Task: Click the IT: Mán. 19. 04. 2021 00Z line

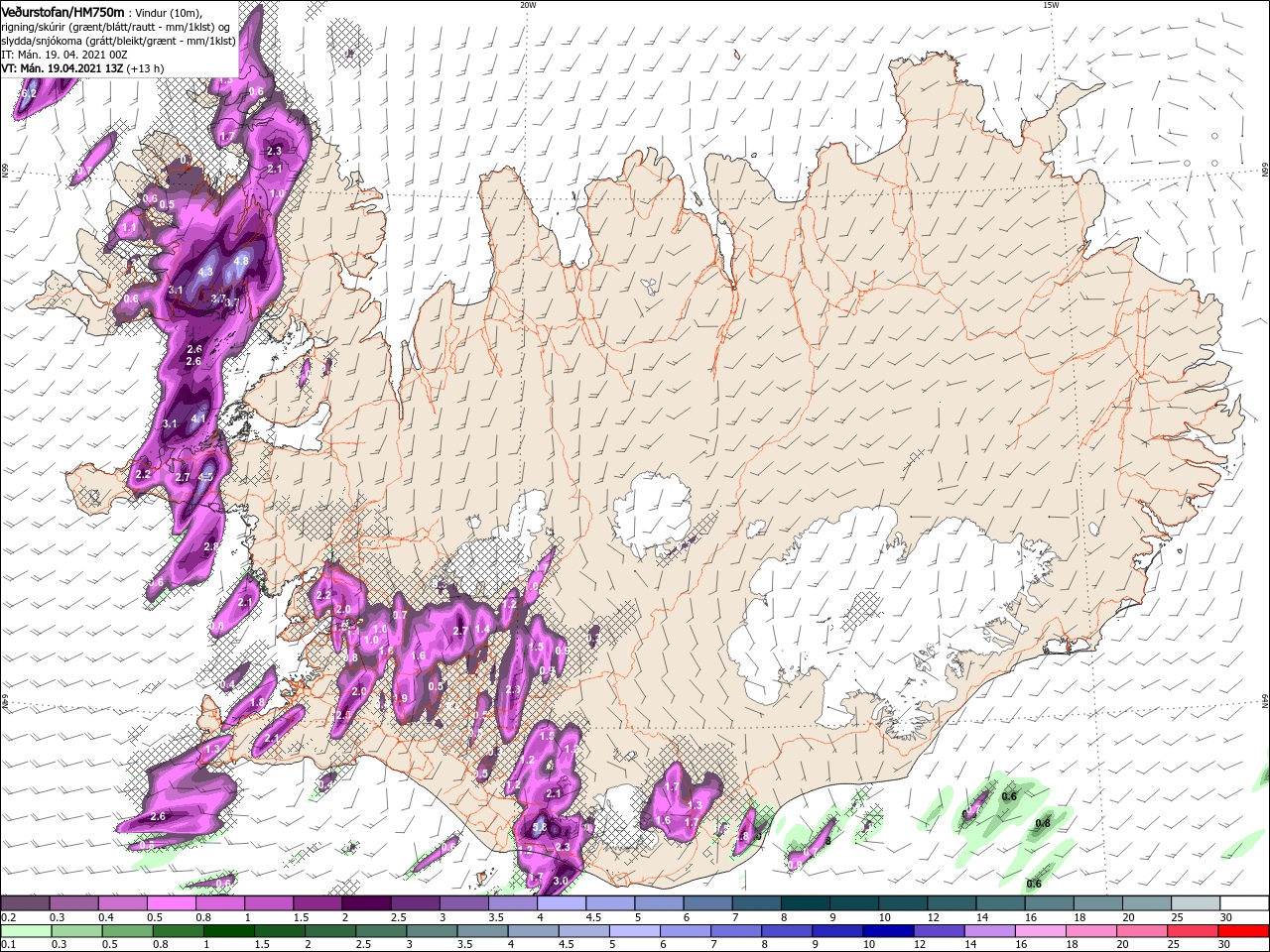Action: point(63,55)
